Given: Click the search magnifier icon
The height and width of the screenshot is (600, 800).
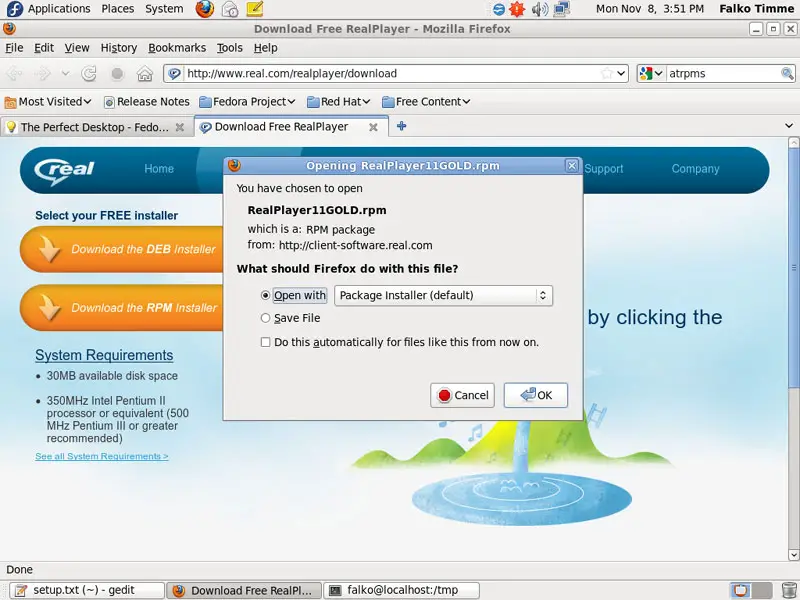Looking at the screenshot, I should (787, 73).
